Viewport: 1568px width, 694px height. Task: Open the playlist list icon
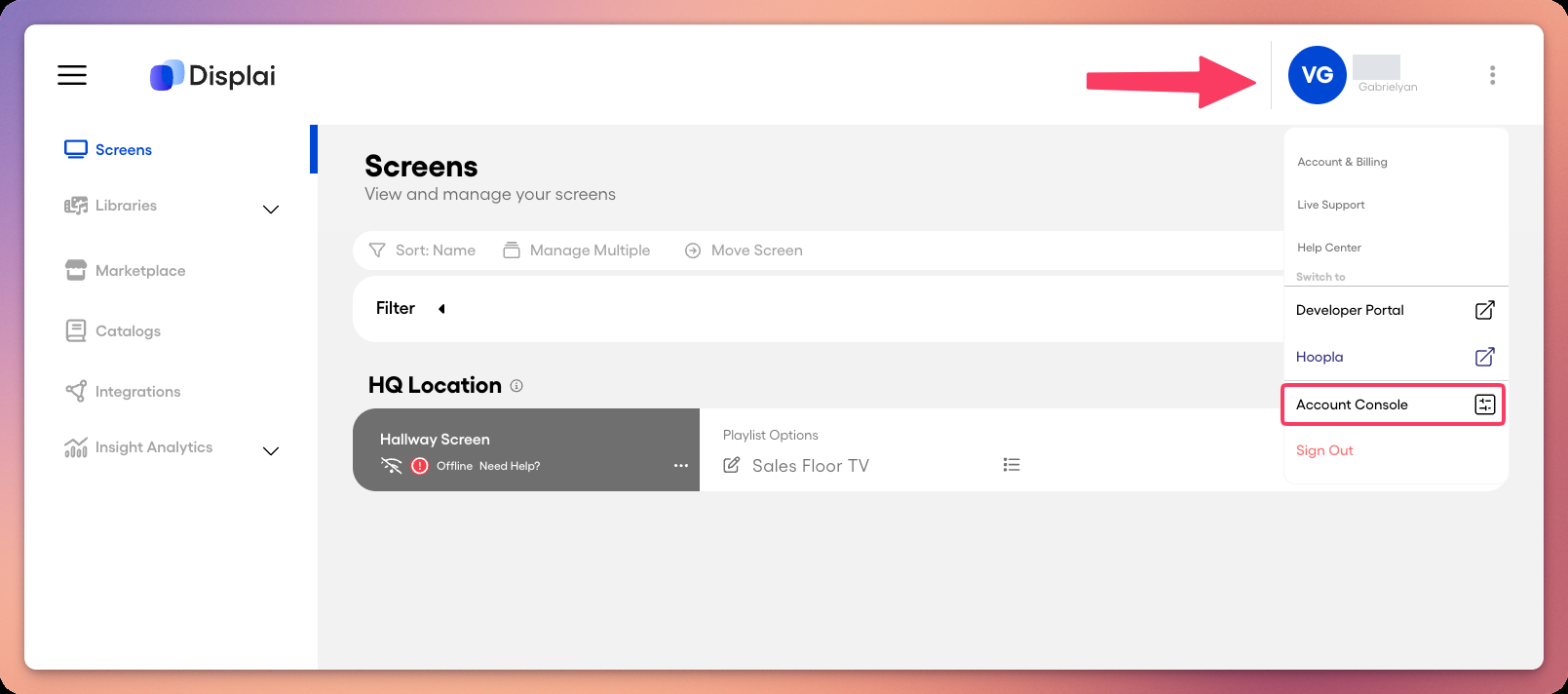[x=1012, y=465]
